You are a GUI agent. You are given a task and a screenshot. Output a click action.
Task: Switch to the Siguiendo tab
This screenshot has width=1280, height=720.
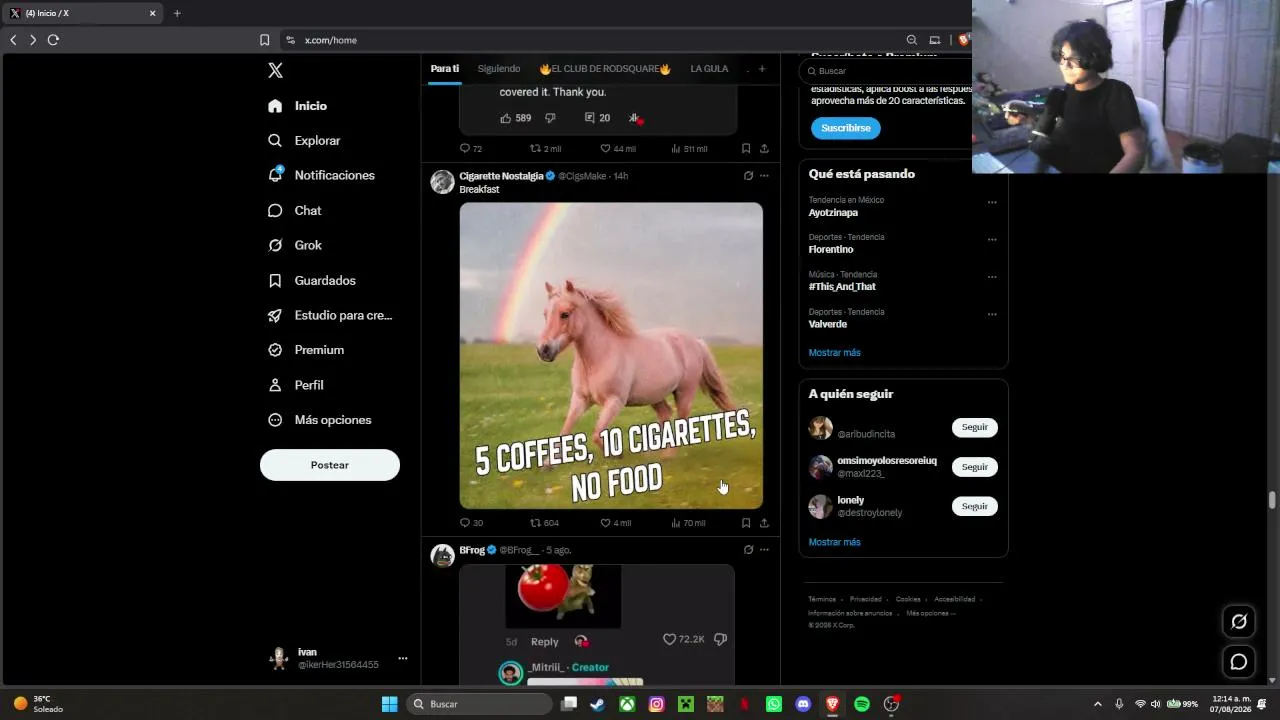(499, 69)
